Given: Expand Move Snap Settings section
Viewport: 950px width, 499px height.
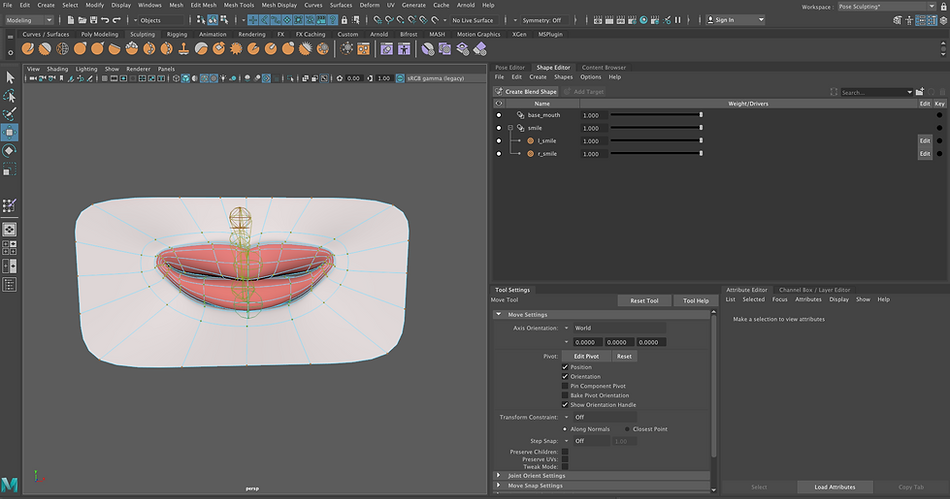Looking at the screenshot, I should (499, 486).
